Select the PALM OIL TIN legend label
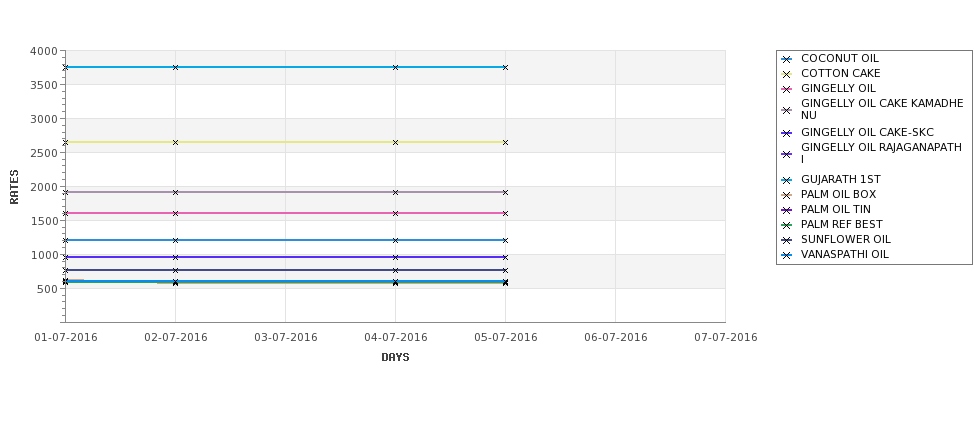This screenshot has height=429, width=975. 836,210
